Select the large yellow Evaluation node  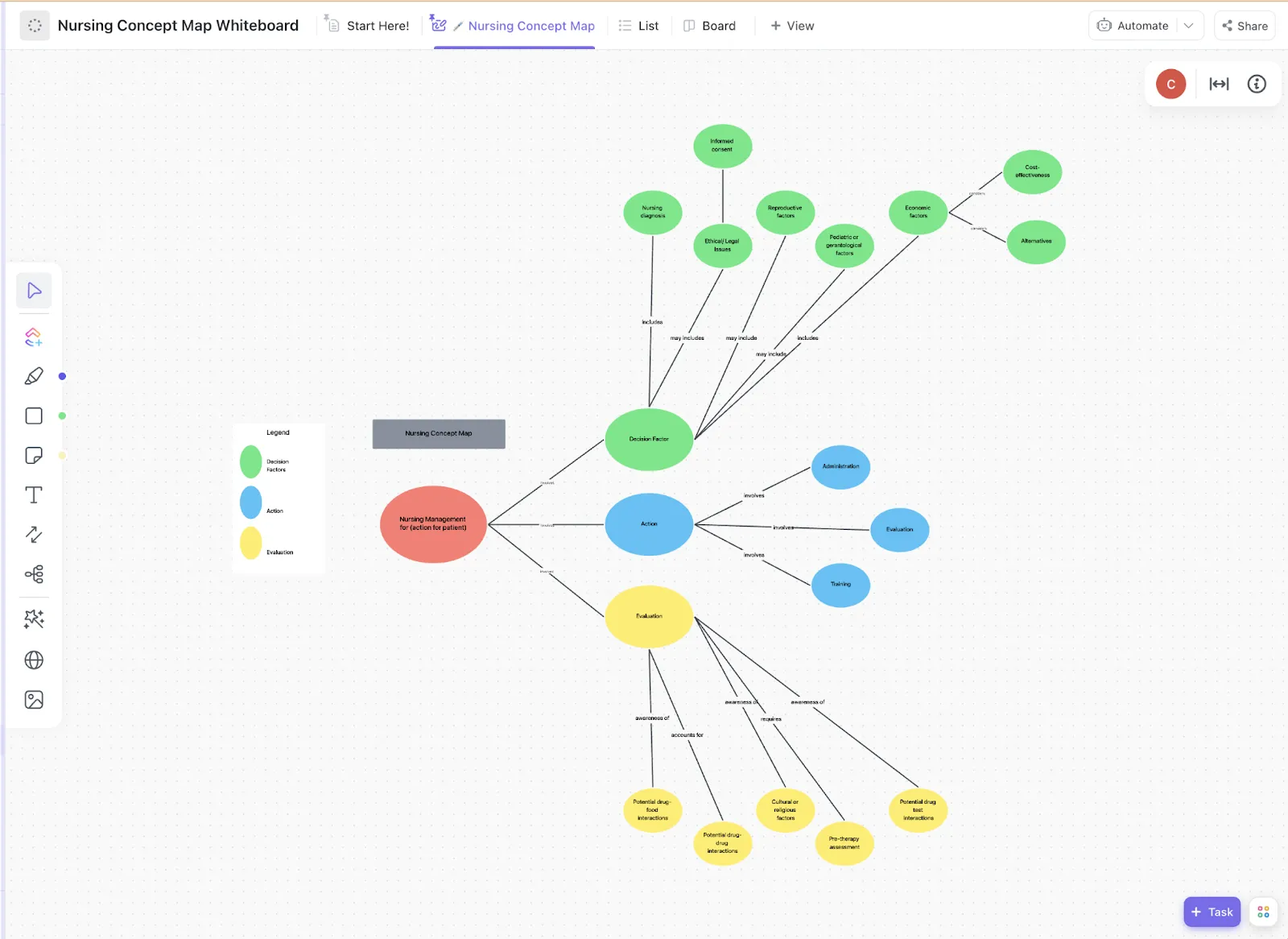pyautogui.click(x=649, y=616)
